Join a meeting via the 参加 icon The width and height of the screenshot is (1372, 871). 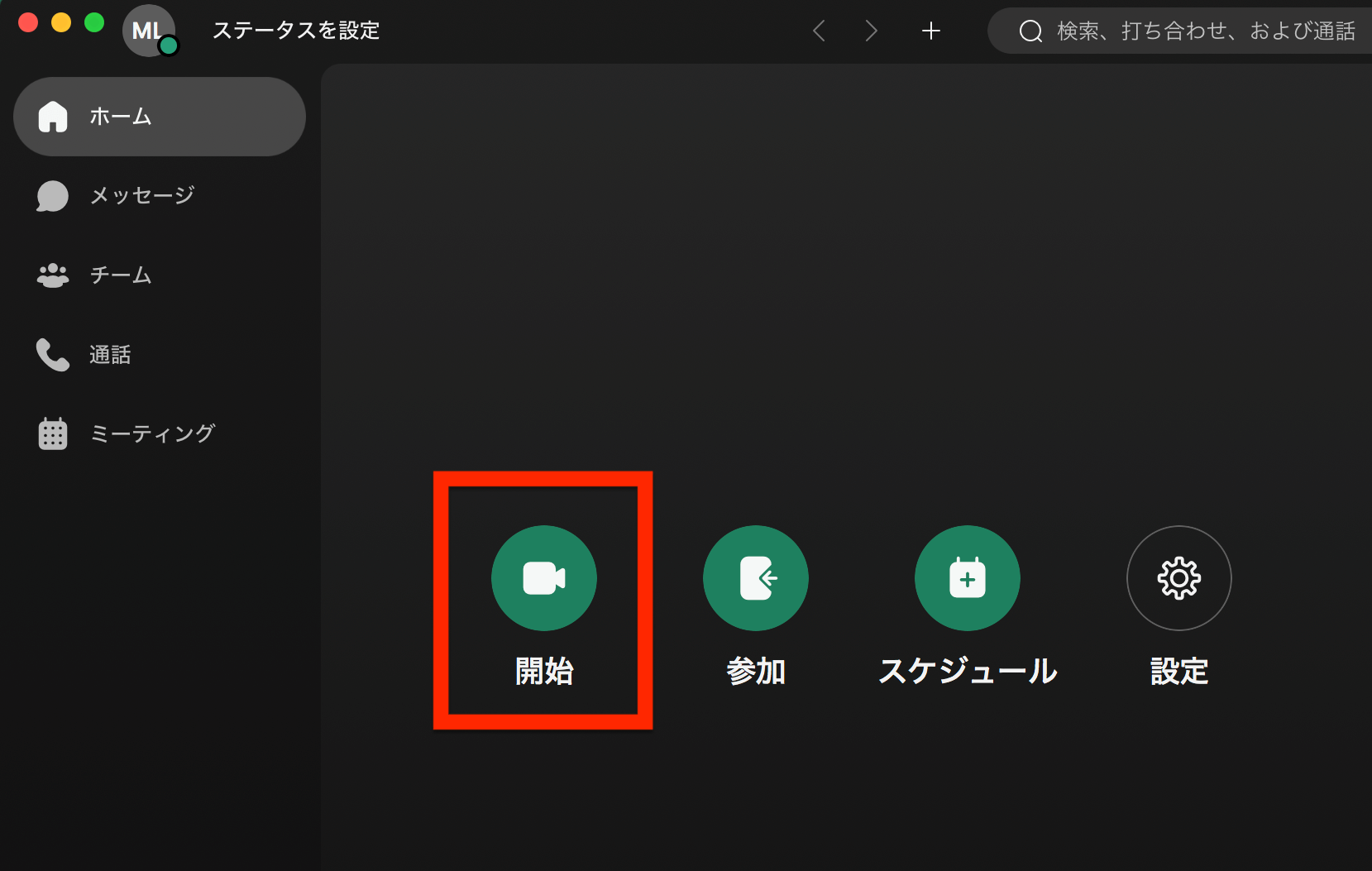tap(755, 578)
